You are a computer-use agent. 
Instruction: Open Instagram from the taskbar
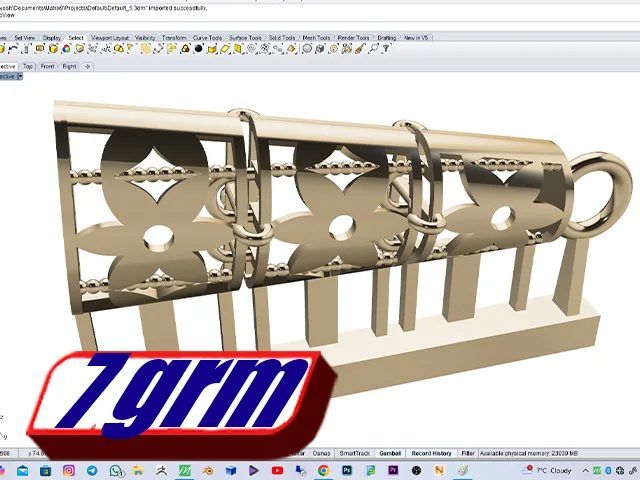click(x=69, y=471)
